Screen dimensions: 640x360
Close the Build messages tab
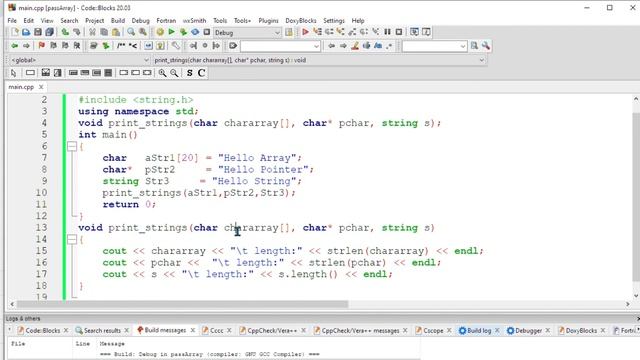point(193,330)
